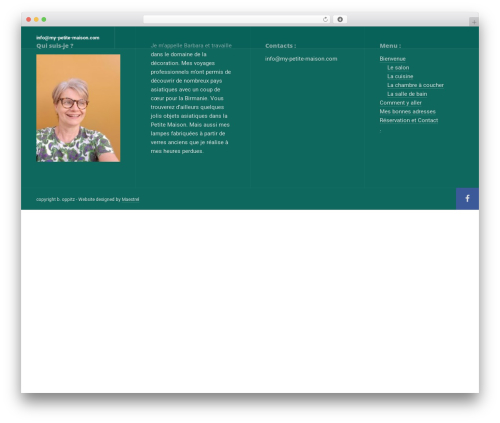
Task: Click info@my-petite-maison.com under Contacts
Action: tap(301, 59)
